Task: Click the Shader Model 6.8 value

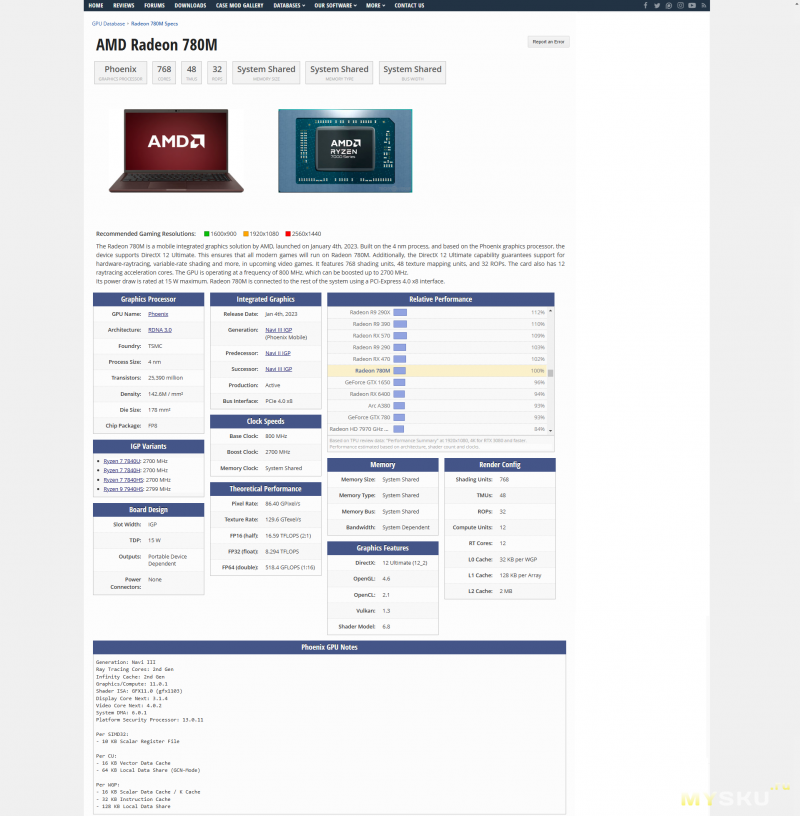Action: click(x=386, y=627)
